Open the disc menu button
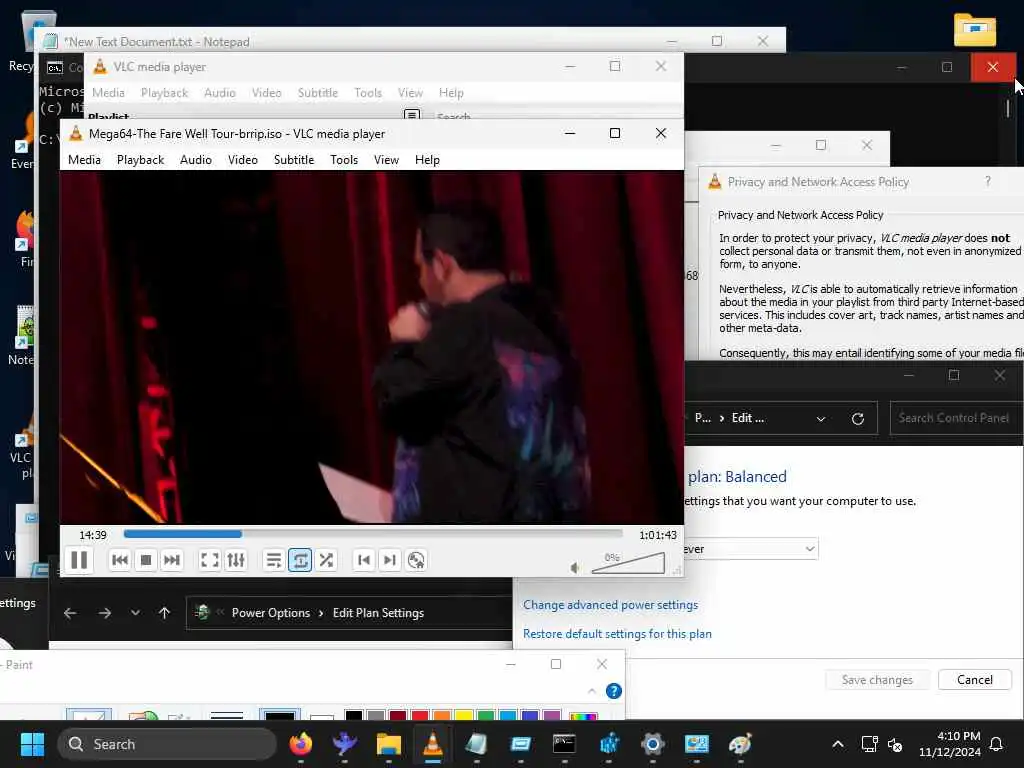The width and height of the screenshot is (1024, 768). tap(416, 560)
